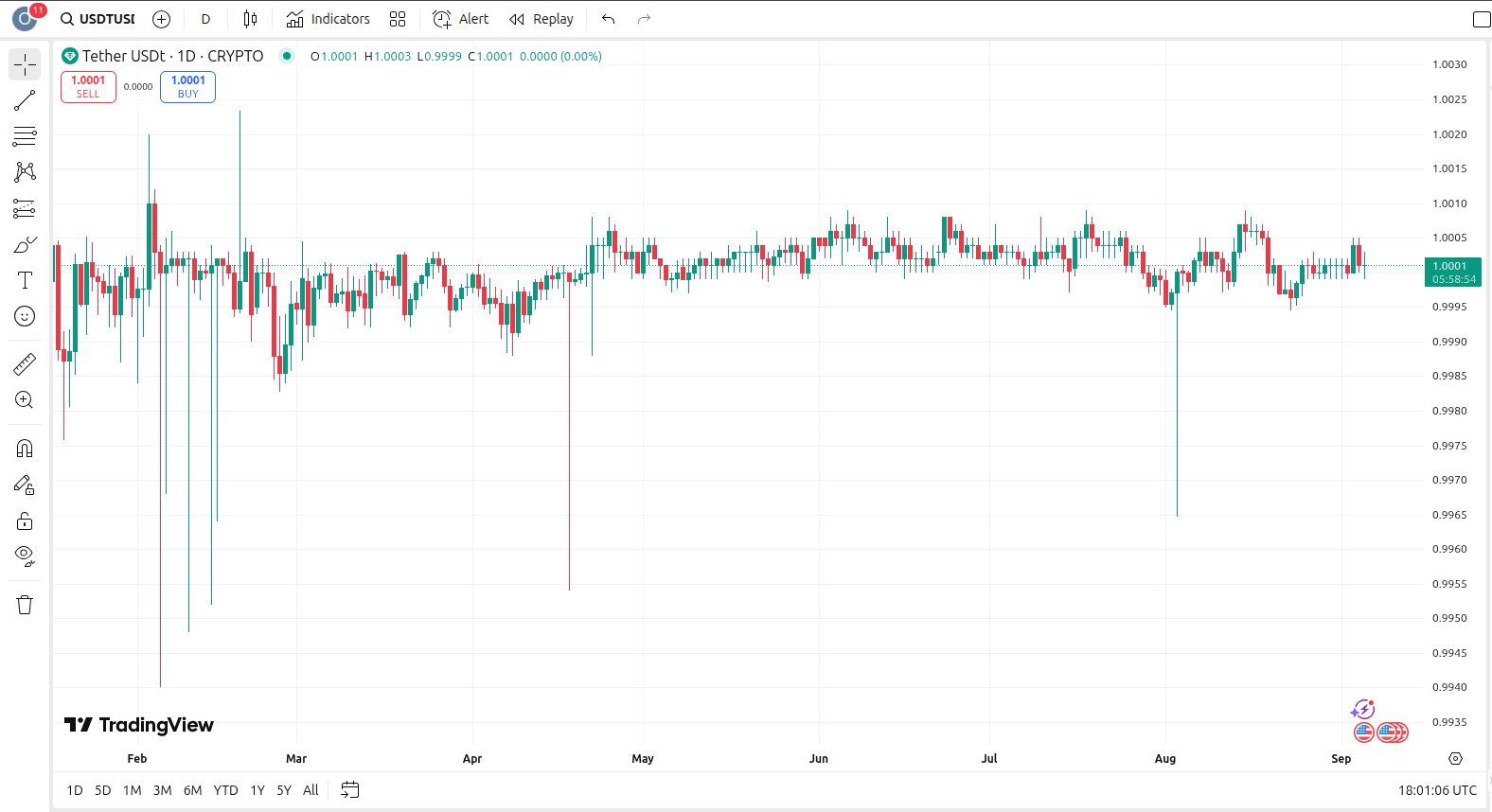Open the emoji icons tool
This screenshot has height=812, width=1492.
(25, 316)
